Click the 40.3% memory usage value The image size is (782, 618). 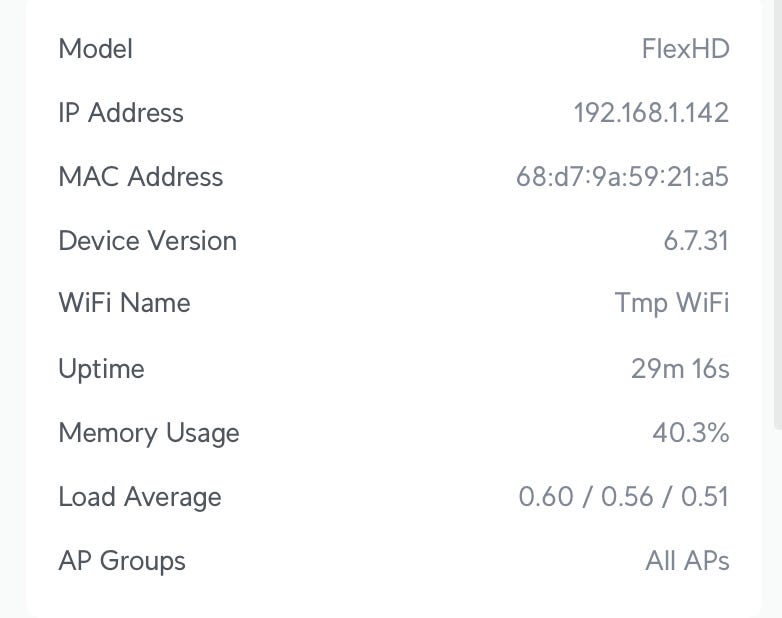pyautogui.click(x=690, y=433)
